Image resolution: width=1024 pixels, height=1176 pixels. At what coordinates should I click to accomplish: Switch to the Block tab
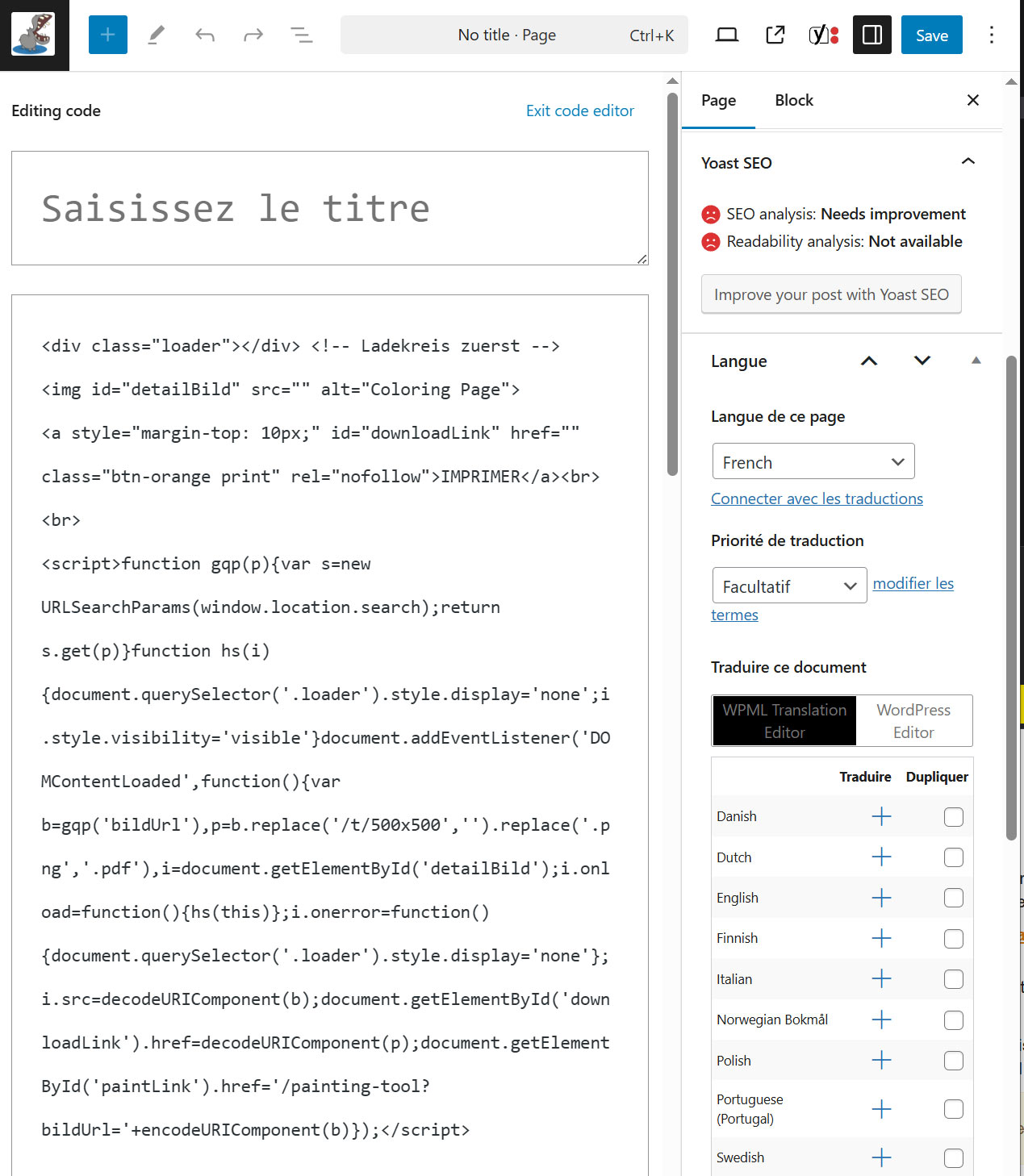(794, 100)
